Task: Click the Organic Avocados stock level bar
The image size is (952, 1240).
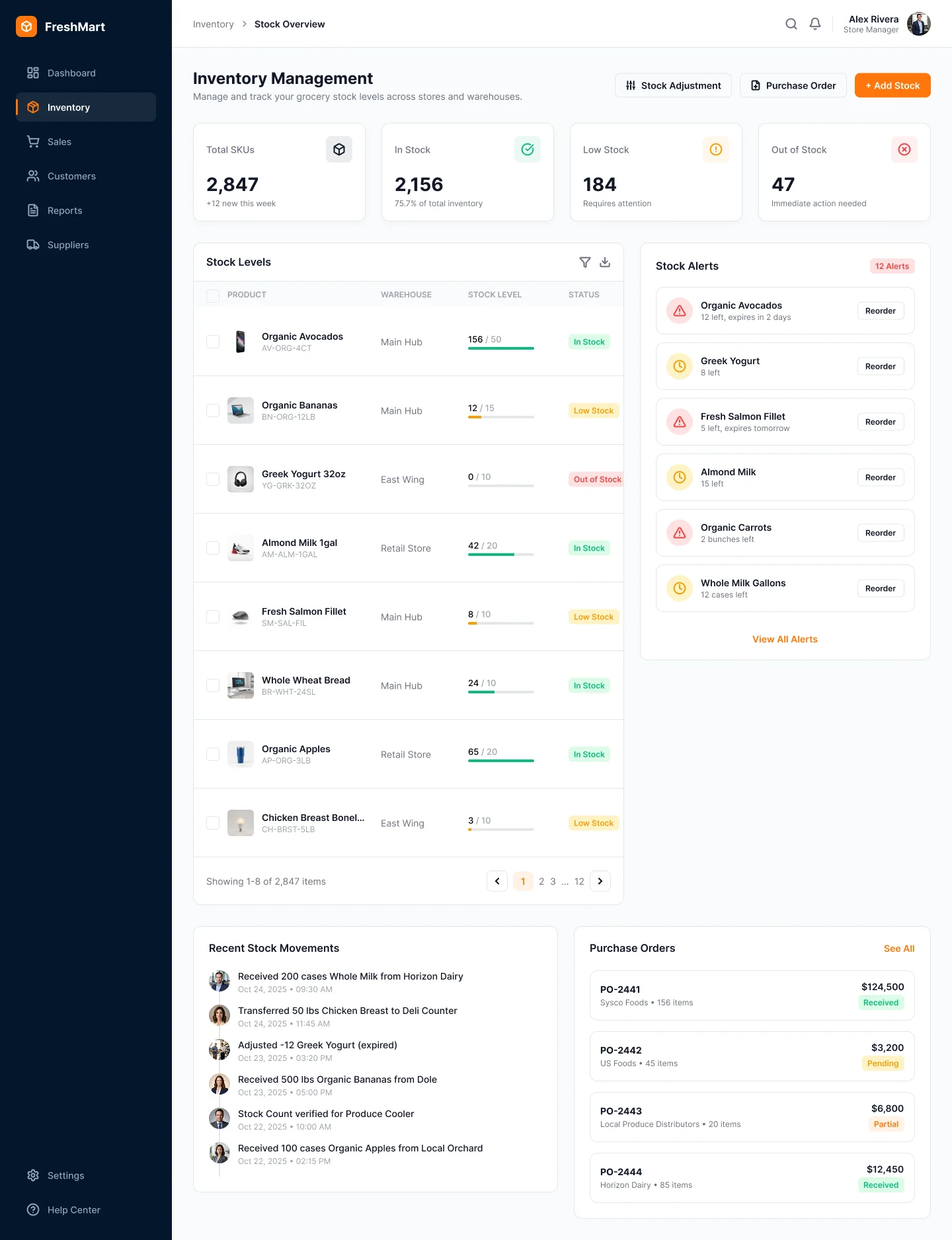Action: click(501, 348)
